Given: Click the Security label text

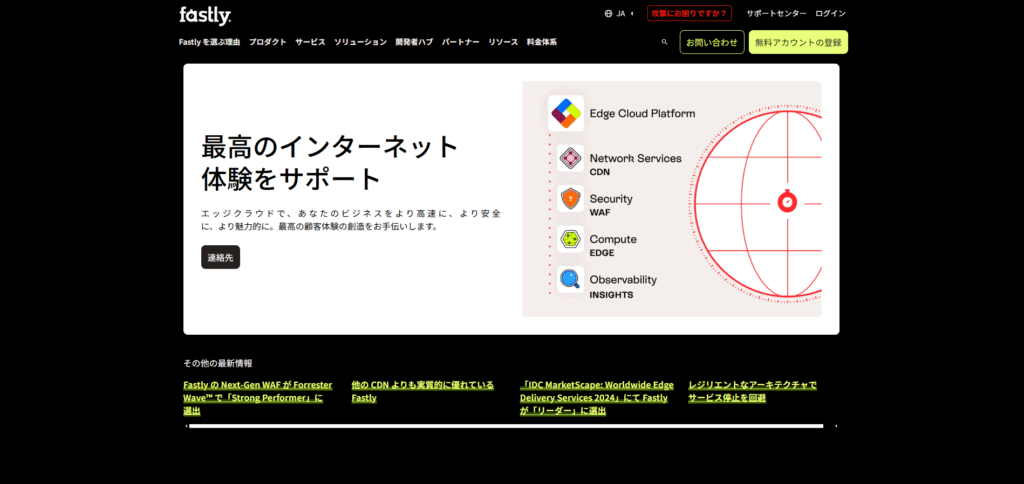Looking at the screenshot, I should pyautogui.click(x=611, y=199).
